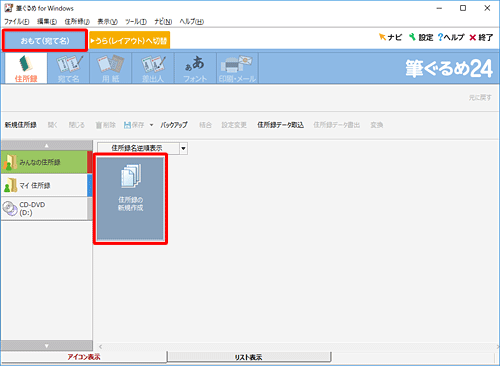The image size is (500, 366).
Task: Open the 住所録名逆順表示 sort dropdown
Action: (184, 148)
